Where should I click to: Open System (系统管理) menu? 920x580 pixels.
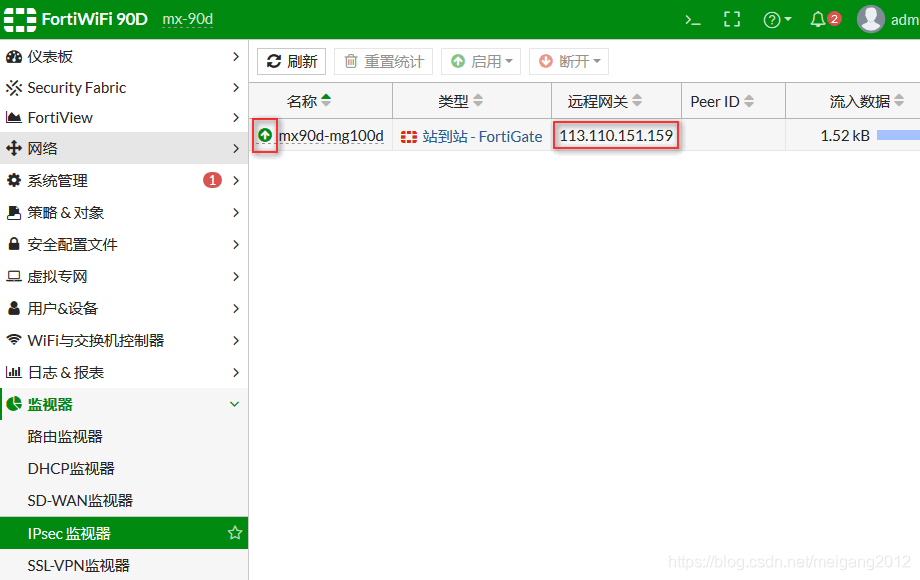[124, 180]
